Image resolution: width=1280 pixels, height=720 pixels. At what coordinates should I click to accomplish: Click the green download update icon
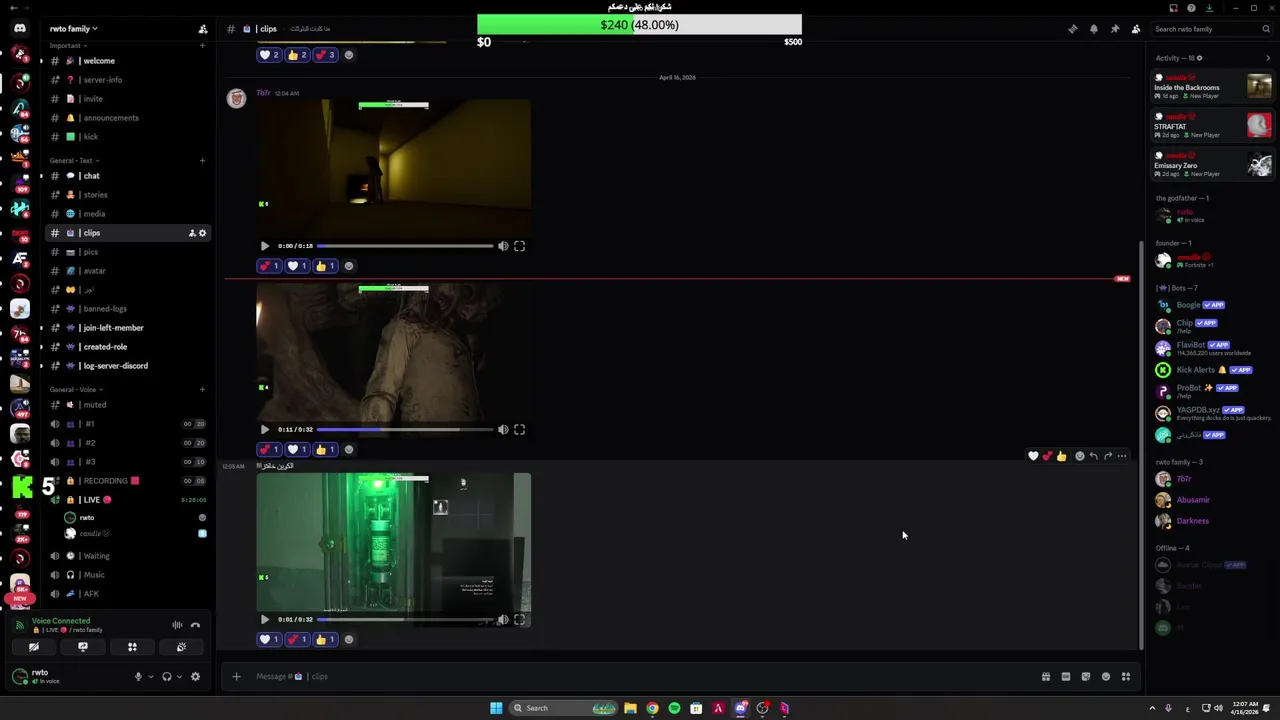(1209, 8)
